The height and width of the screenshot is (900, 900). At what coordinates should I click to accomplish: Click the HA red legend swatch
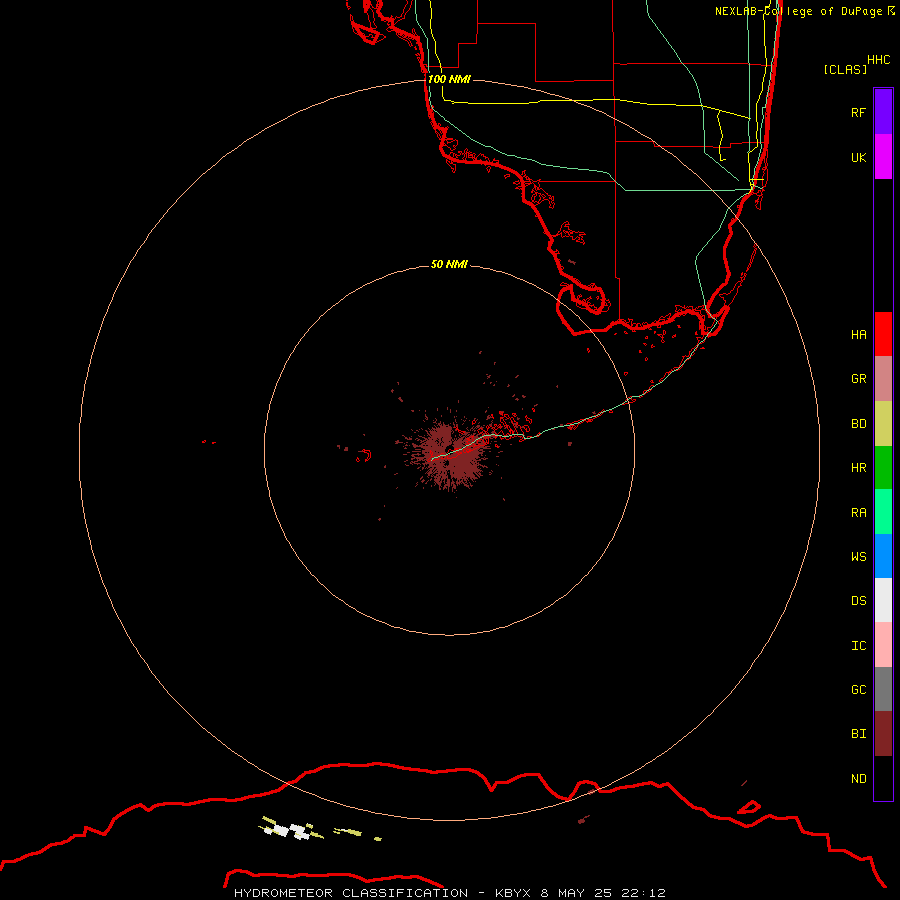[x=883, y=334]
